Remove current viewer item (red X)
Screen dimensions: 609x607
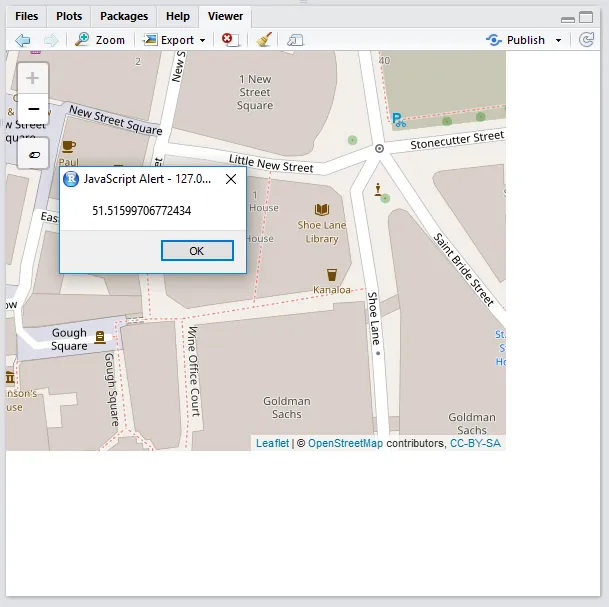pyautogui.click(x=230, y=40)
